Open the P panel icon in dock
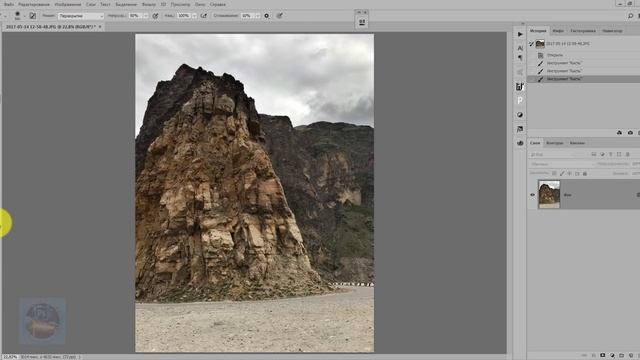Image resolution: width=640 pixels, height=360 pixels. point(520,100)
